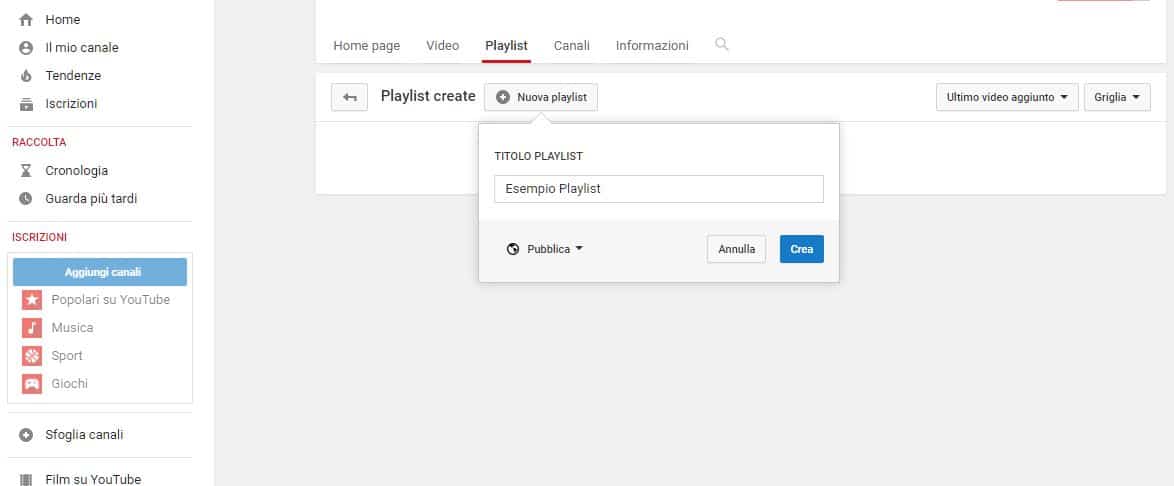Click the Home house icon in sidebar
This screenshot has width=1174, height=486.
tap(26, 19)
